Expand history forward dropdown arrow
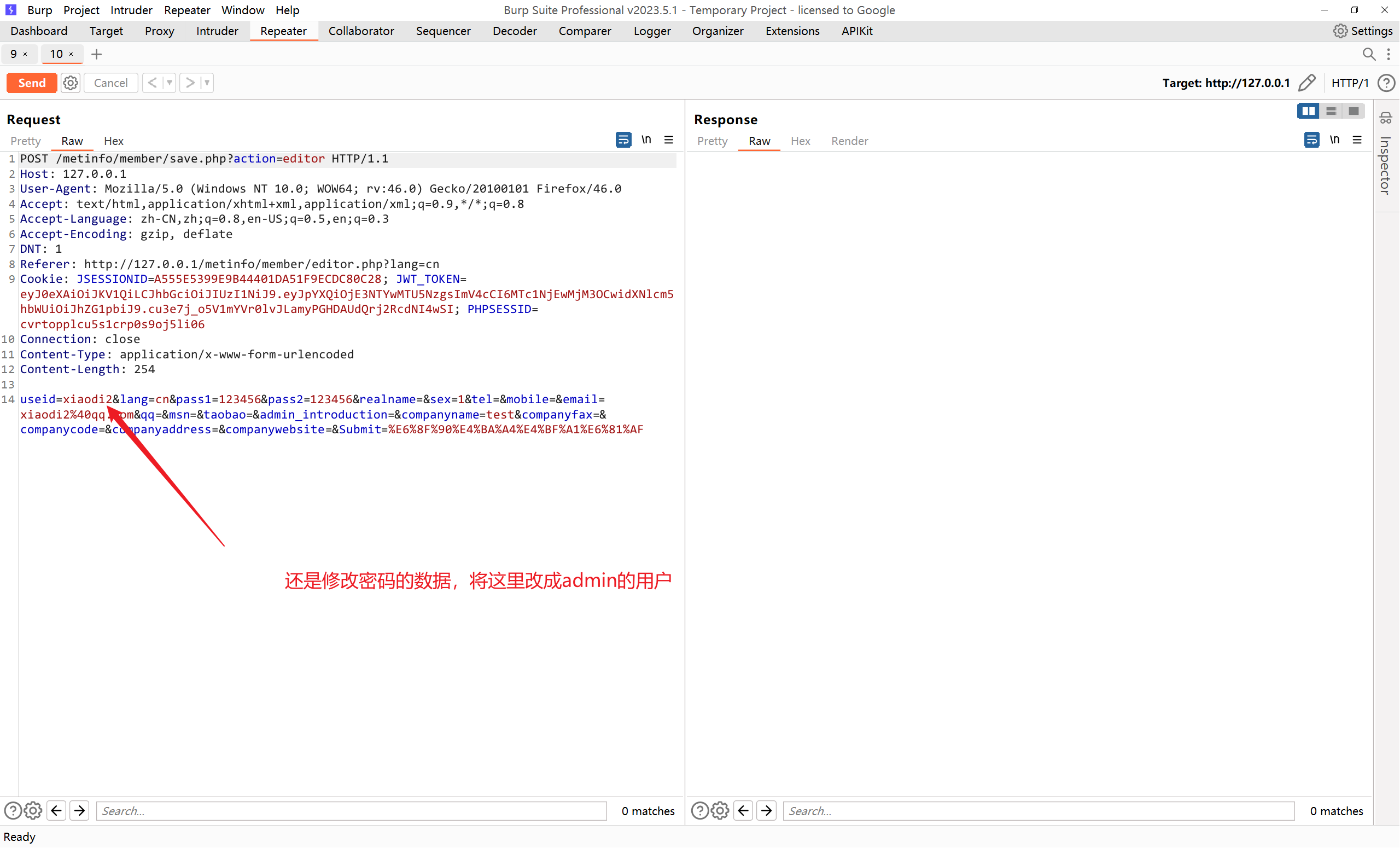 point(207,83)
